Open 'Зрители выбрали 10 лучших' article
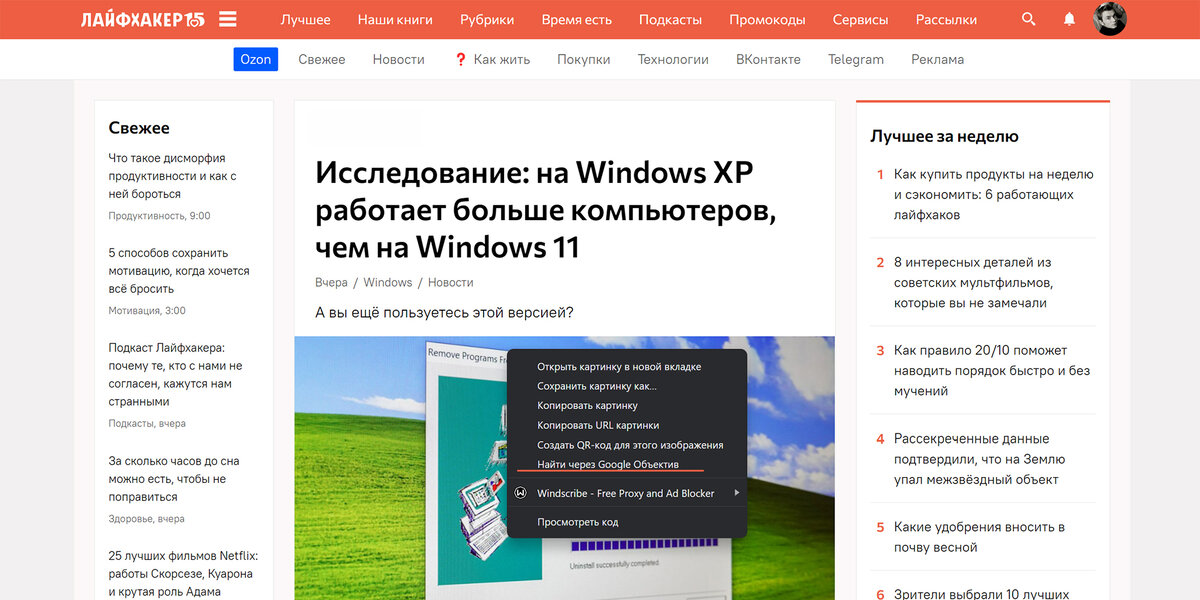This screenshot has width=1200, height=600. [x=982, y=593]
